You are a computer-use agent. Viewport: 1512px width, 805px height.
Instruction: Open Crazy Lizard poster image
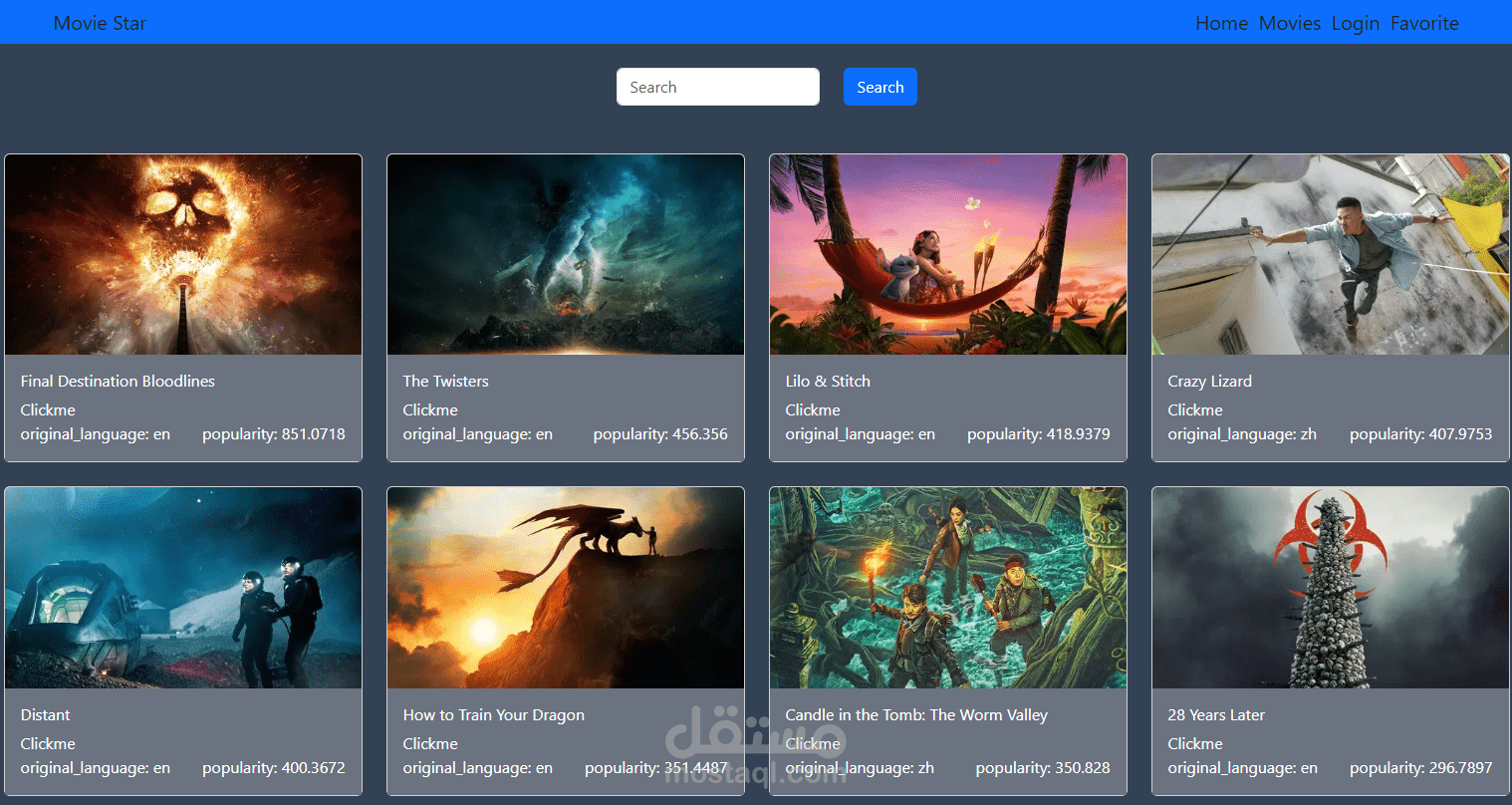click(1331, 255)
